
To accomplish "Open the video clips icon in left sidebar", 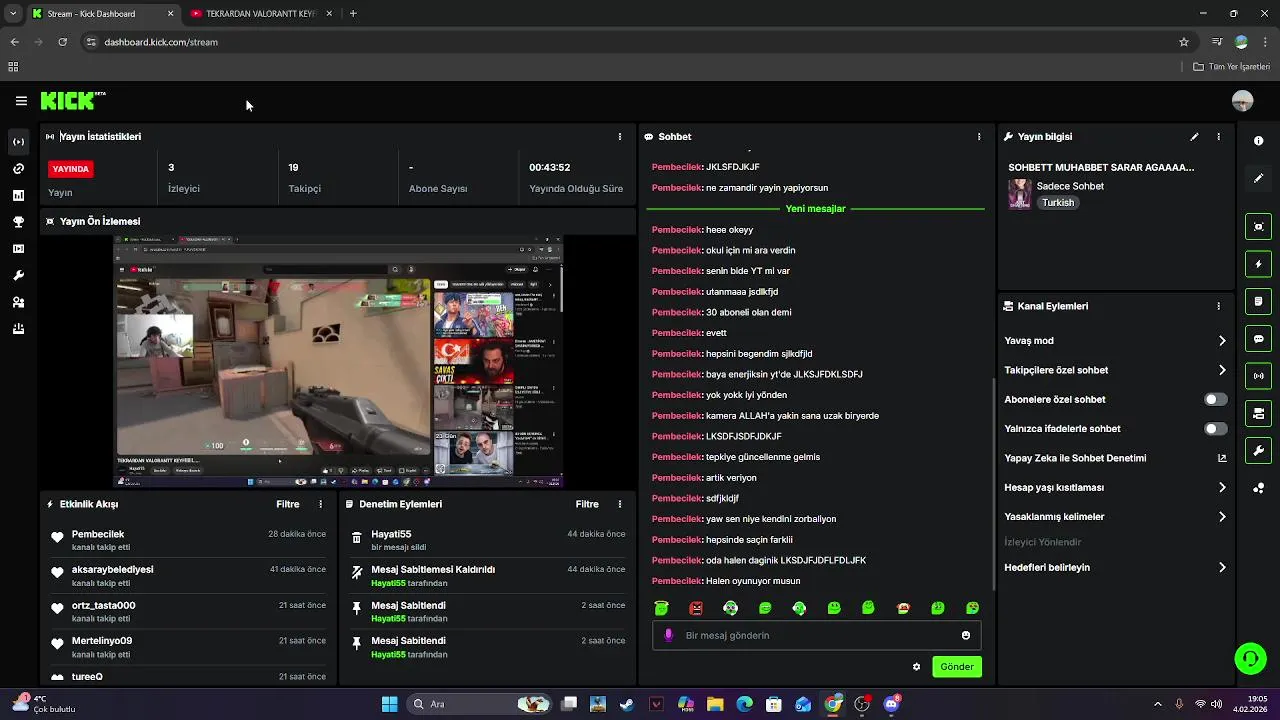I will click(x=18, y=249).
